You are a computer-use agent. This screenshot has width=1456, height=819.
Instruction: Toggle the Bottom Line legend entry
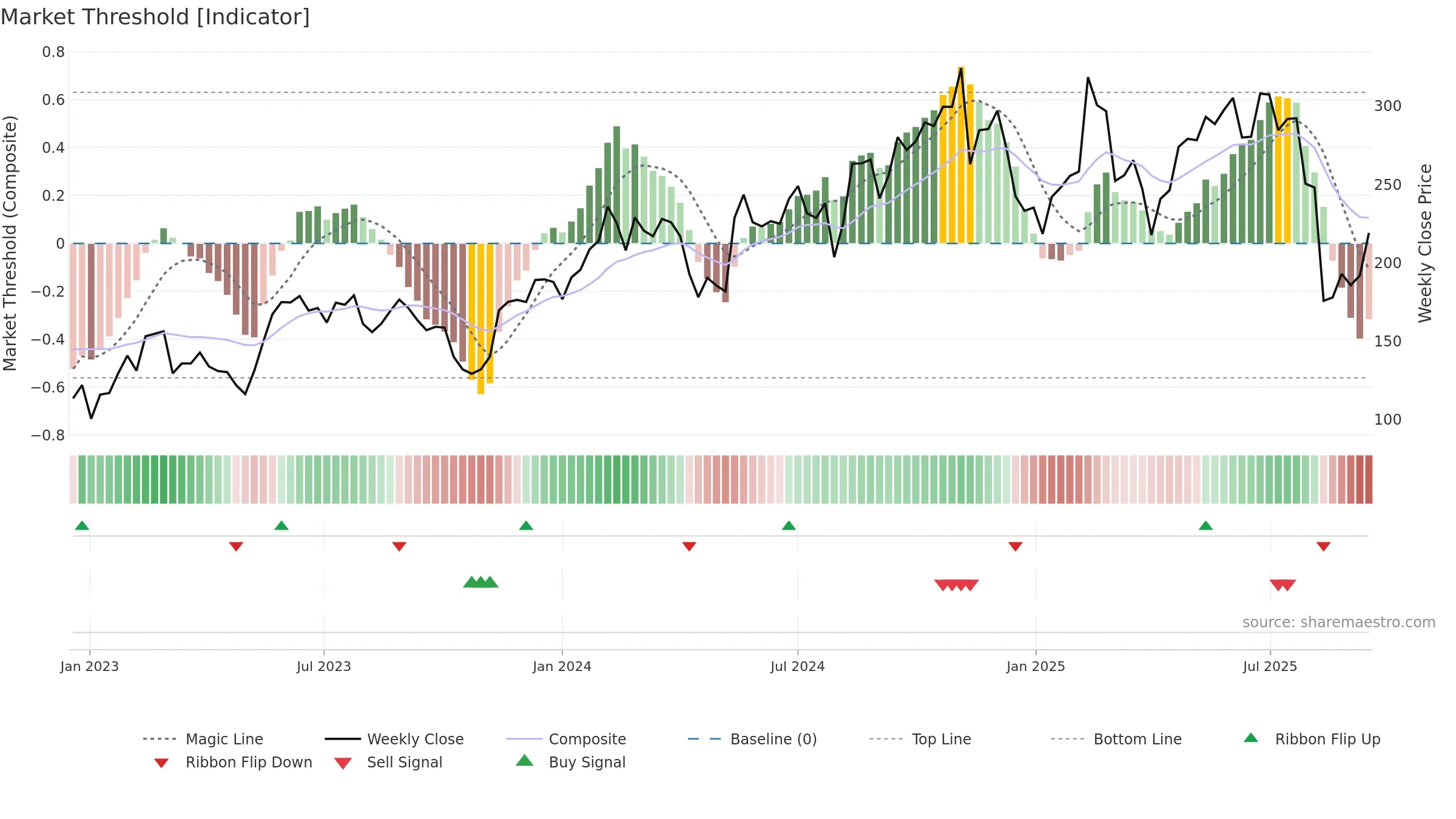pos(1116,740)
